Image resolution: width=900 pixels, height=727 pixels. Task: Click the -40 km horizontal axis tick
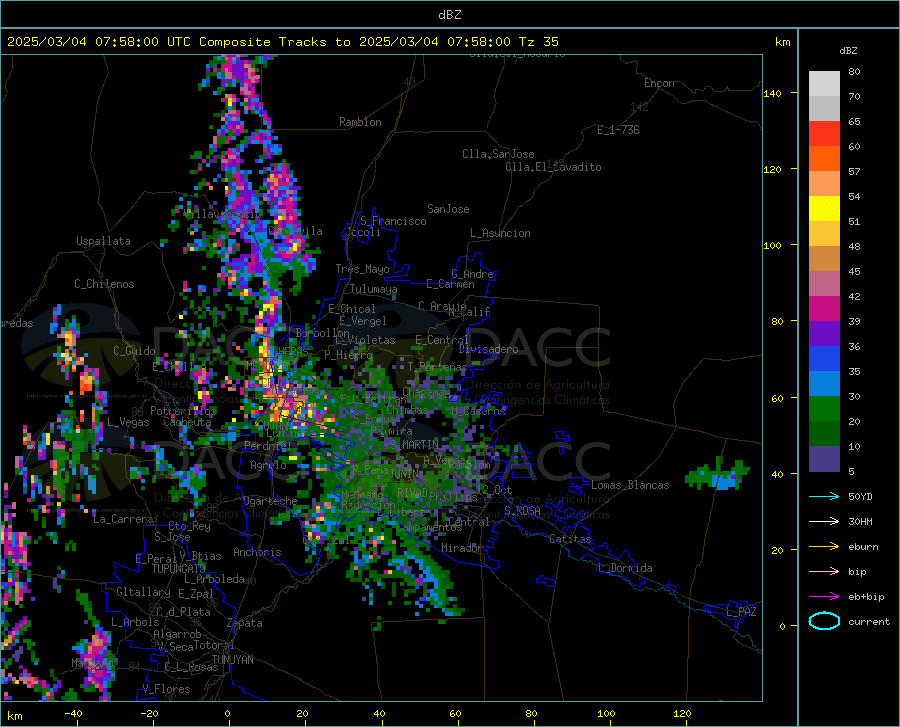tap(73, 714)
